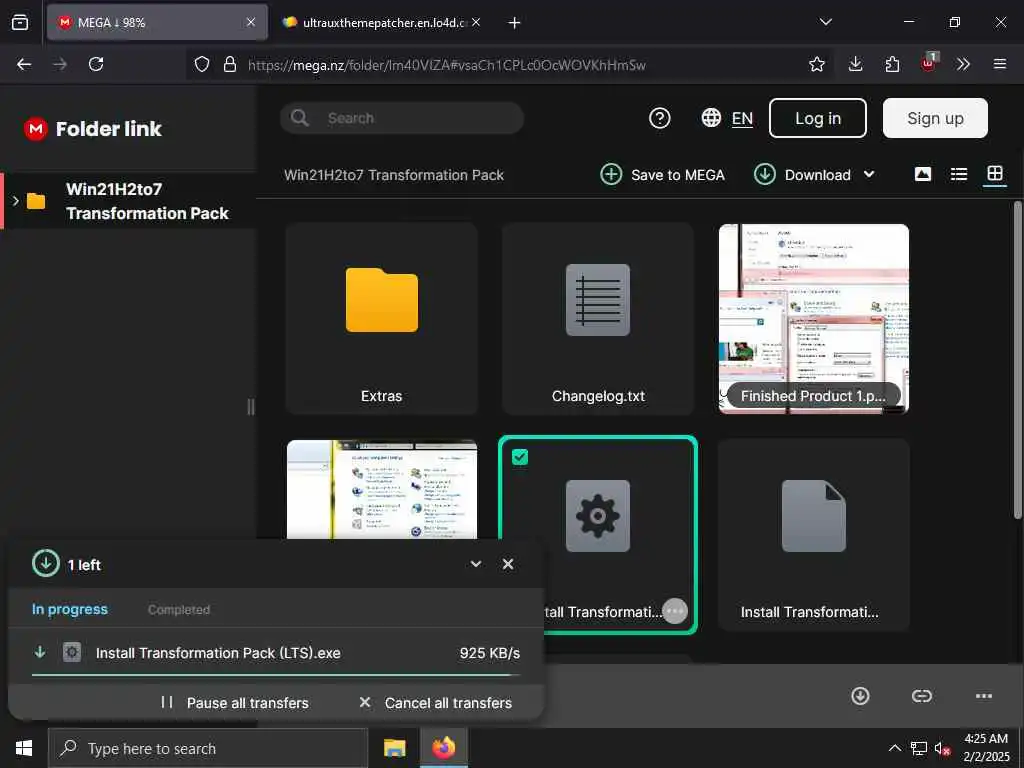
Task: Open Firefox downloads toolbar icon
Action: point(856,64)
